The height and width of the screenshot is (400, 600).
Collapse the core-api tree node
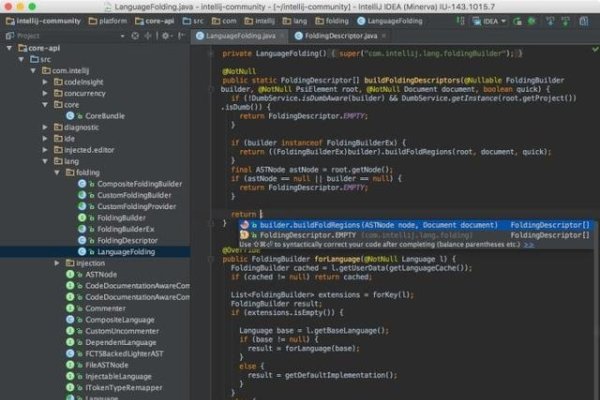pos(9,48)
